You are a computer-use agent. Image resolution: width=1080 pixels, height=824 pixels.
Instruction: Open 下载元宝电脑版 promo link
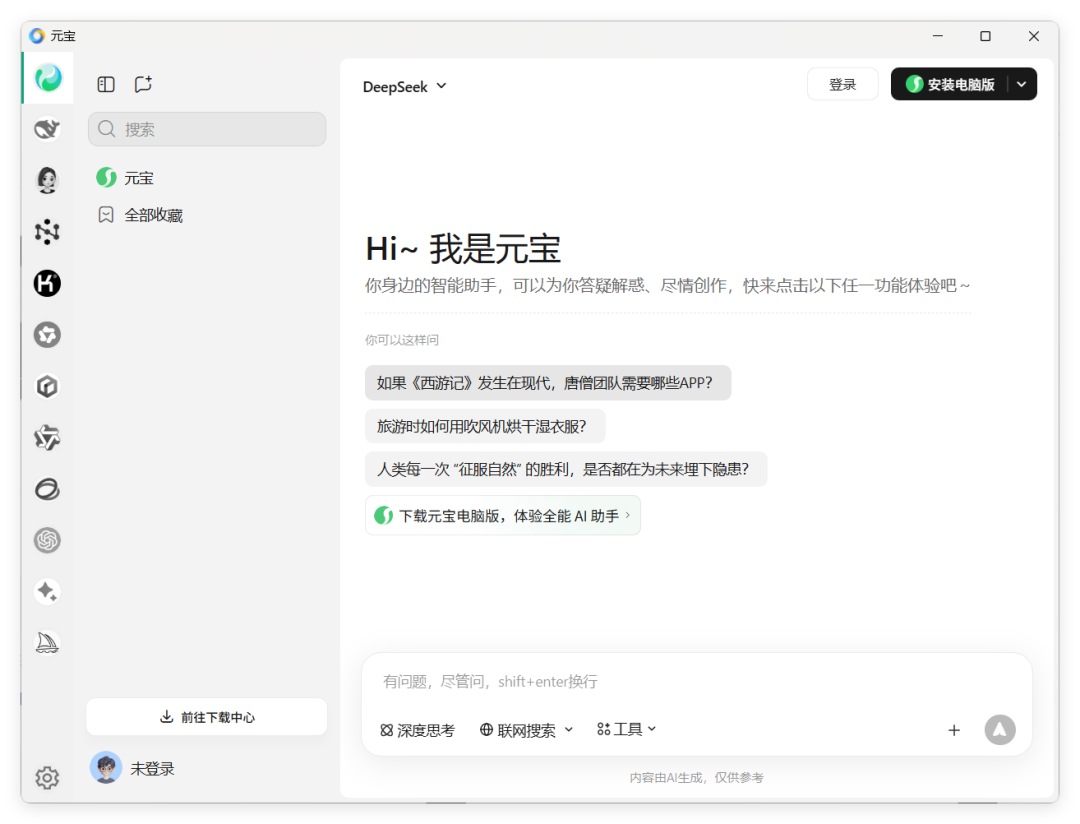[503, 515]
